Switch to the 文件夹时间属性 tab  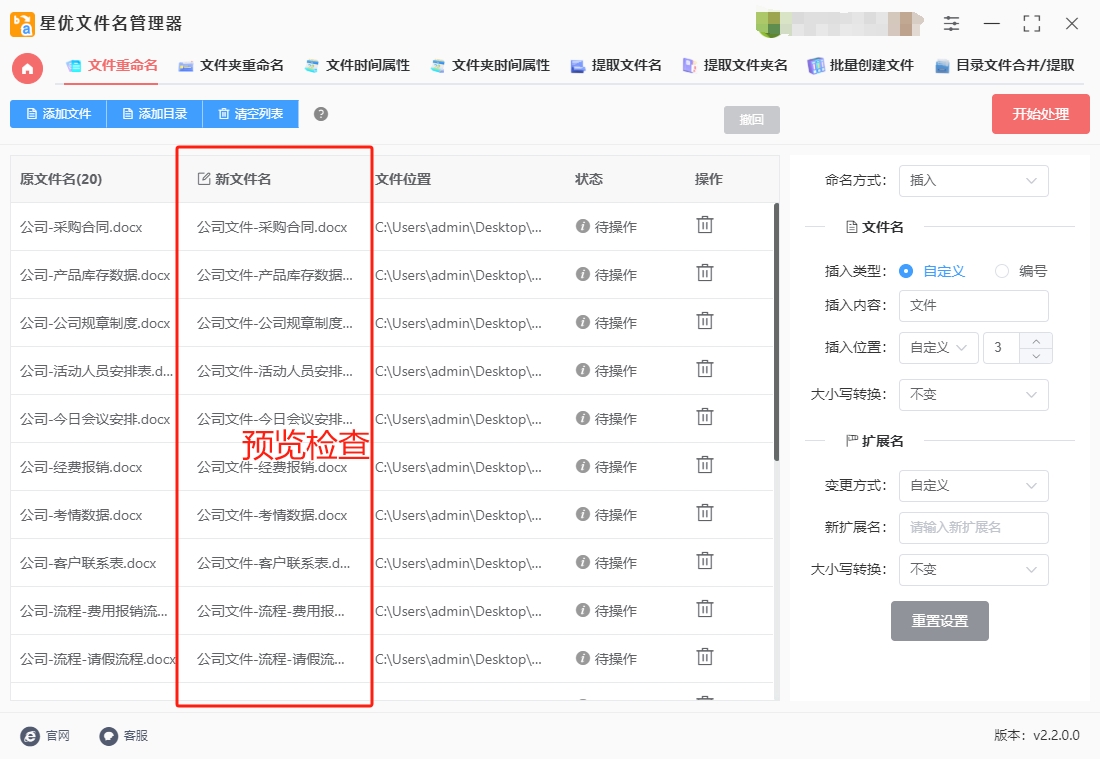[x=490, y=66]
